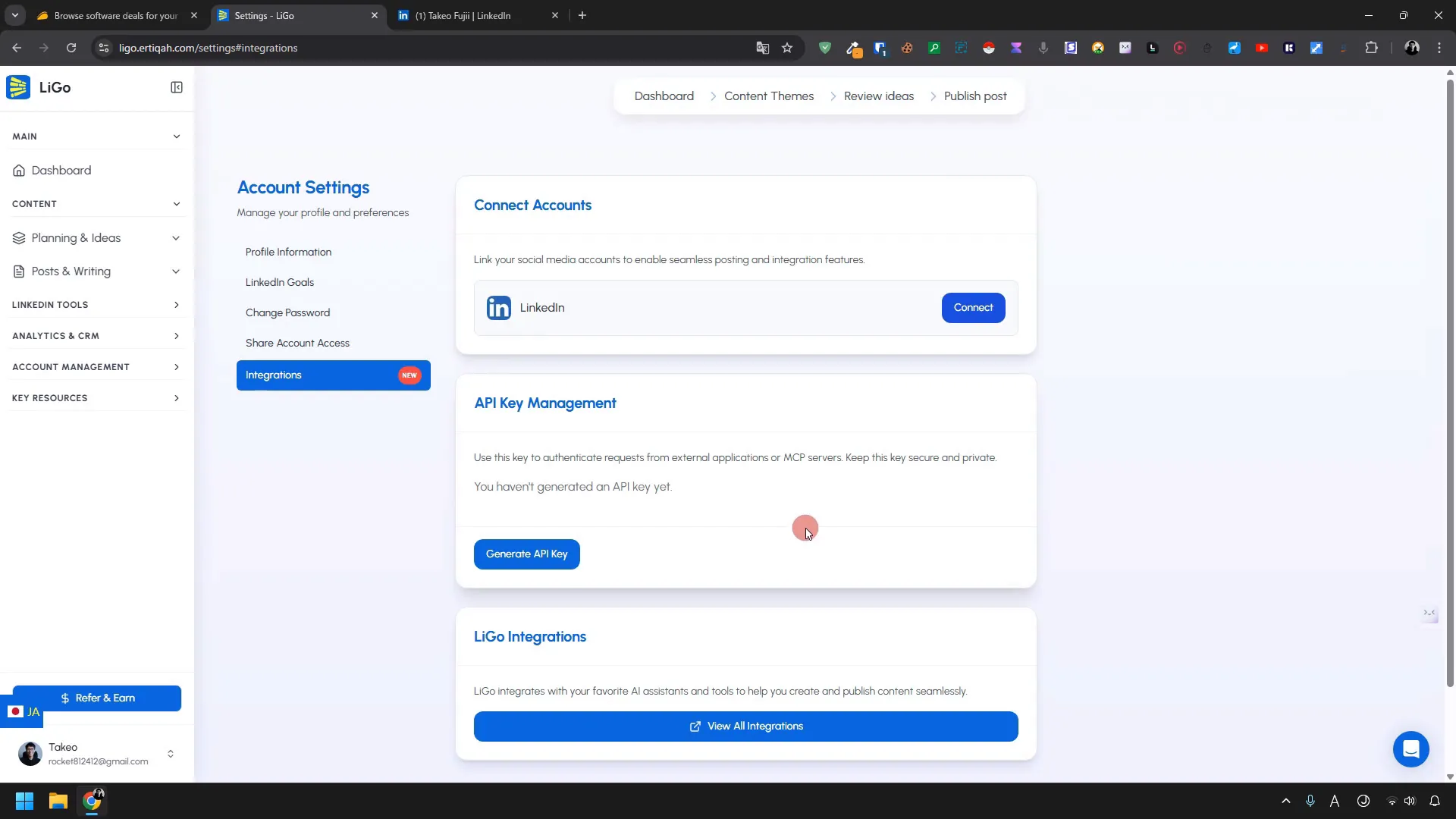Click the Connect Accounts heading
Viewport: 1456px width, 819px height.
[x=532, y=206]
